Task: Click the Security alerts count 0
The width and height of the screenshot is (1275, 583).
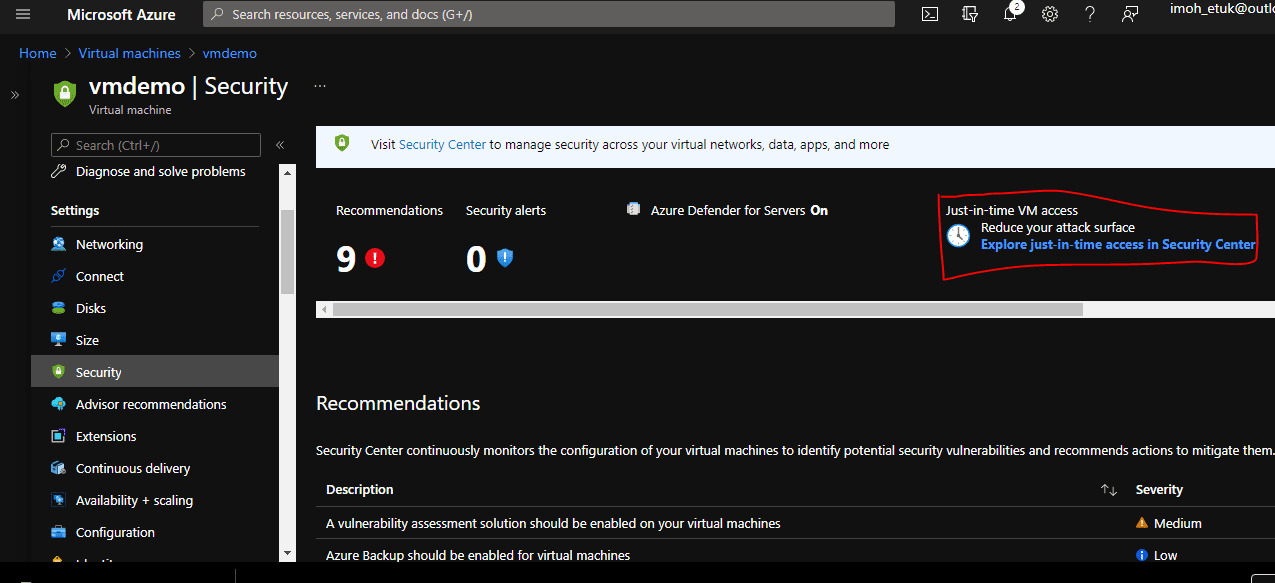Action: pyautogui.click(x=476, y=259)
